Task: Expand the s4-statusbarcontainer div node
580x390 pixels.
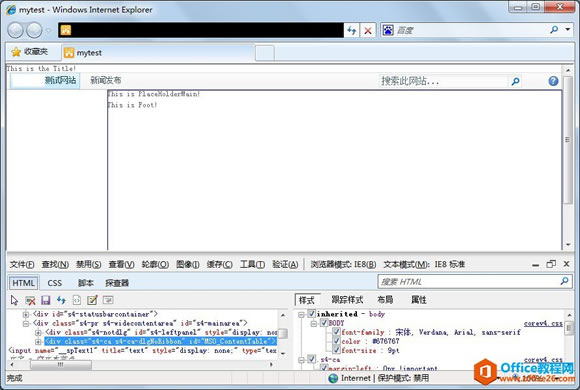Action: tap(26, 315)
